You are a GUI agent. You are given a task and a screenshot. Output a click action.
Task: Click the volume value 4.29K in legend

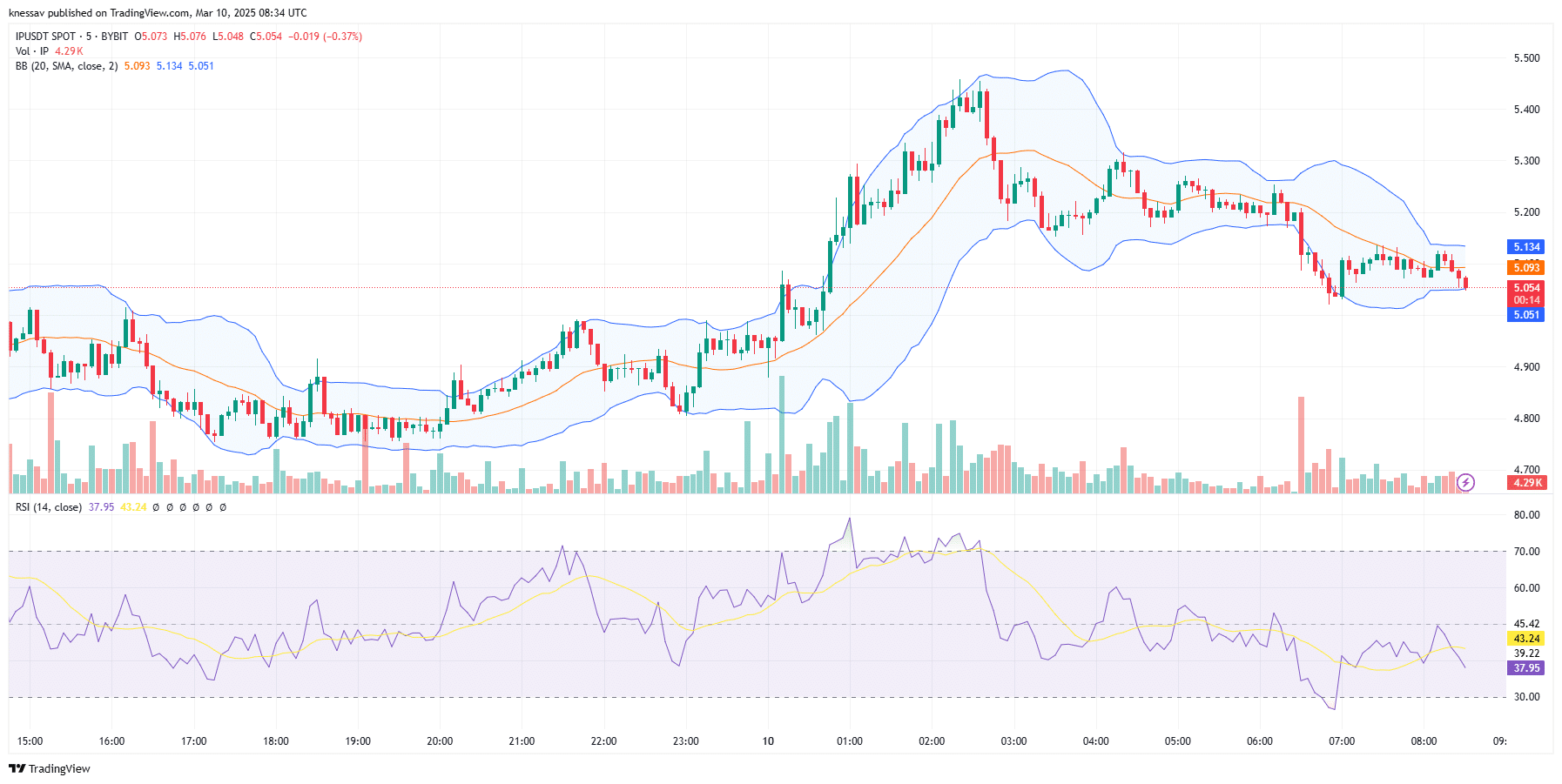(x=69, y=51)
